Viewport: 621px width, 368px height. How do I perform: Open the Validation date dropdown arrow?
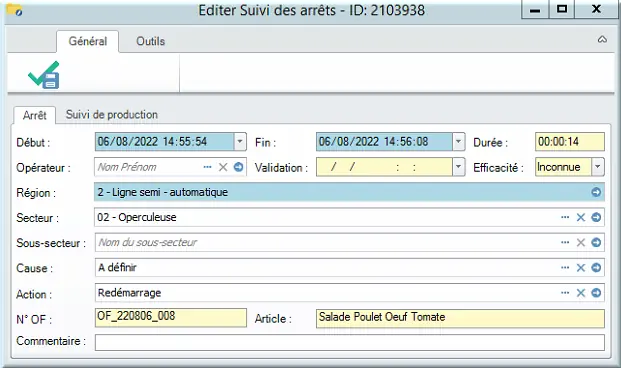click(458, 167)
